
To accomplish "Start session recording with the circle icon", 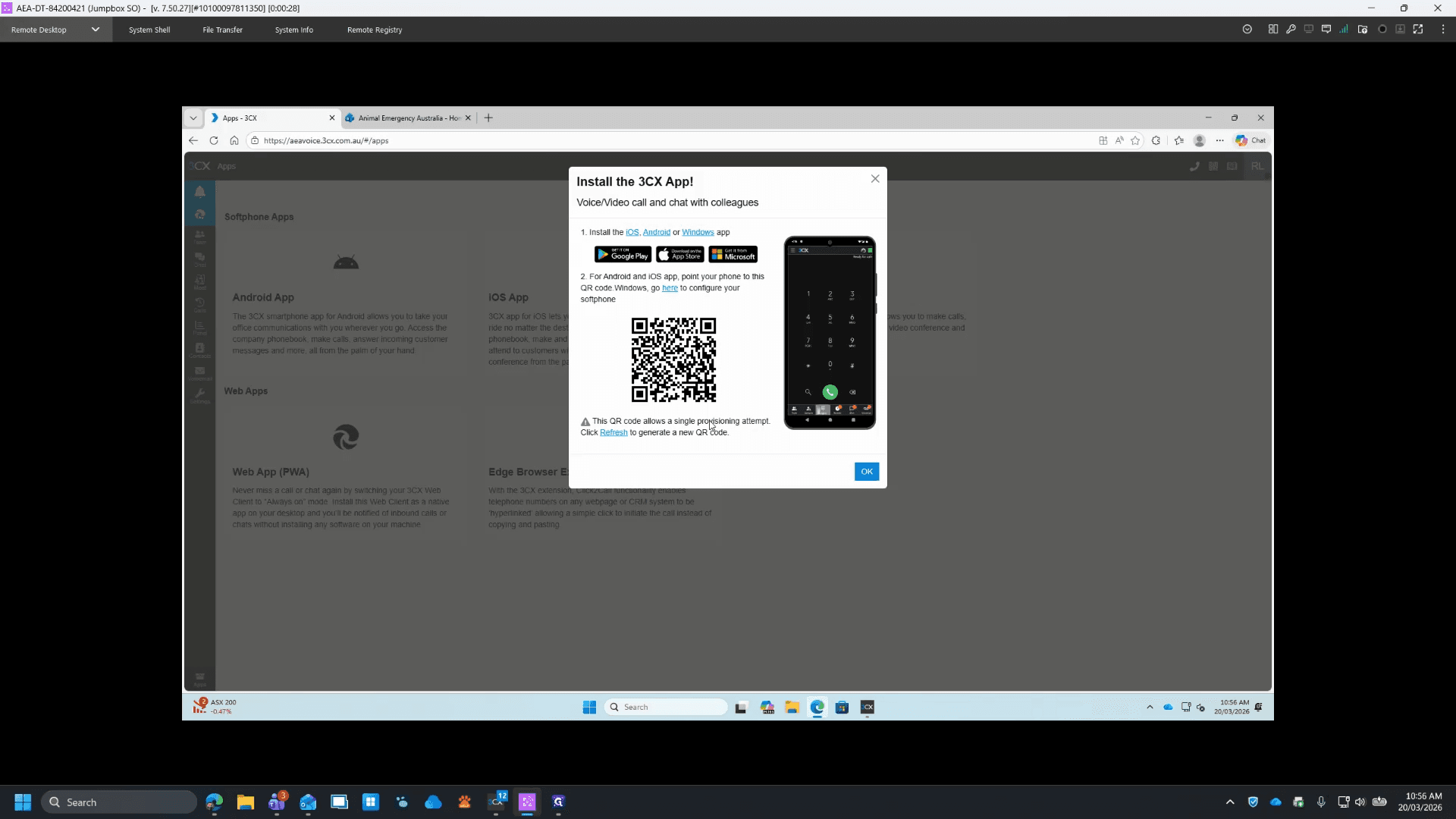I will click(1382, 30).
